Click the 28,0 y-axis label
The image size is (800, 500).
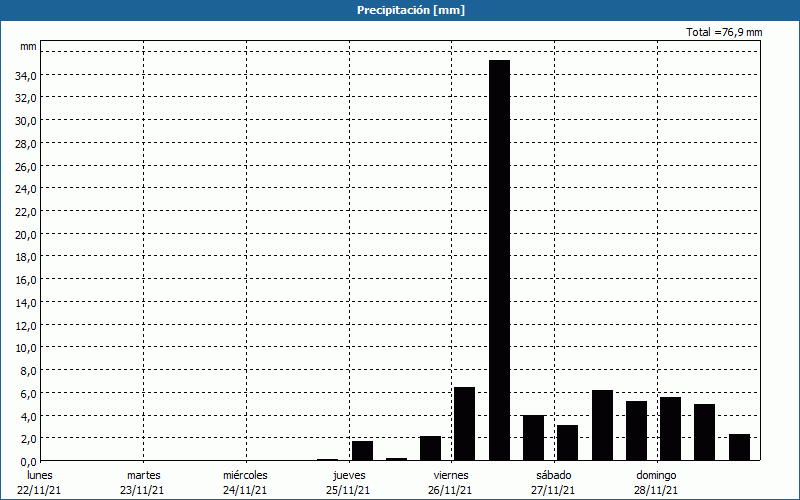[x=26, y=143]
